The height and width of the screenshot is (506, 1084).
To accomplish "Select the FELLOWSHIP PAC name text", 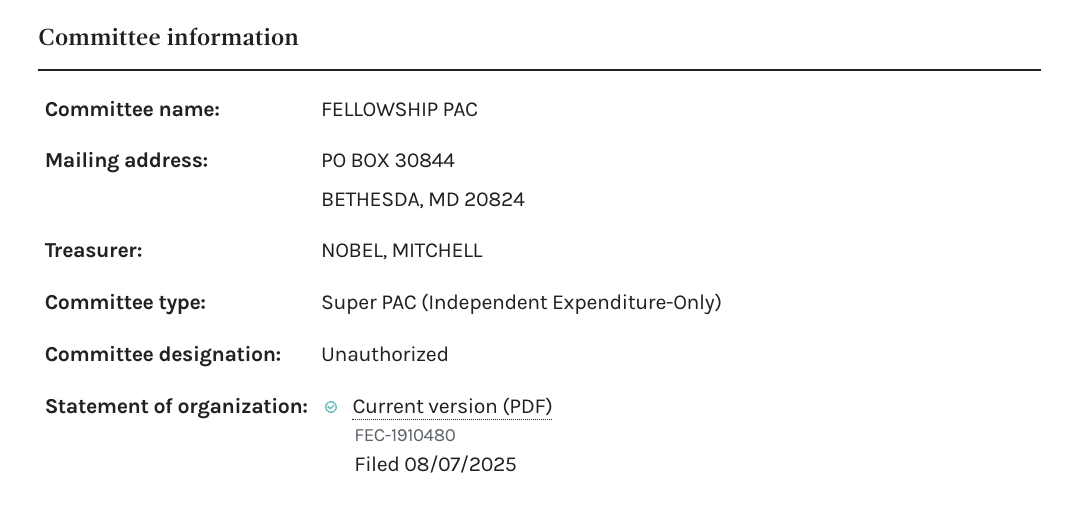I will (x=399, y=110).
